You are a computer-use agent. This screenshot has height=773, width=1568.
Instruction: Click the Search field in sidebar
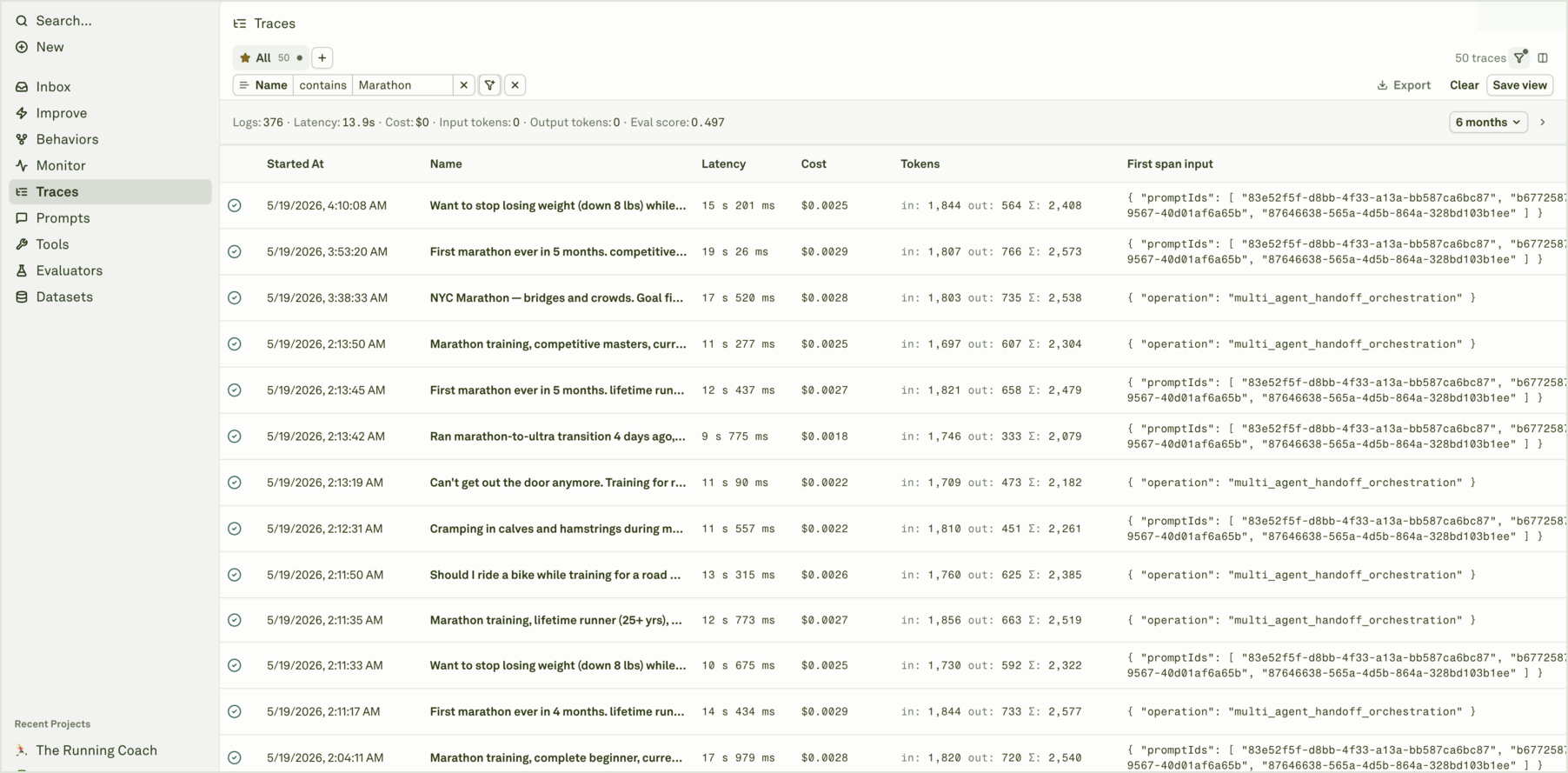[110, 20]
